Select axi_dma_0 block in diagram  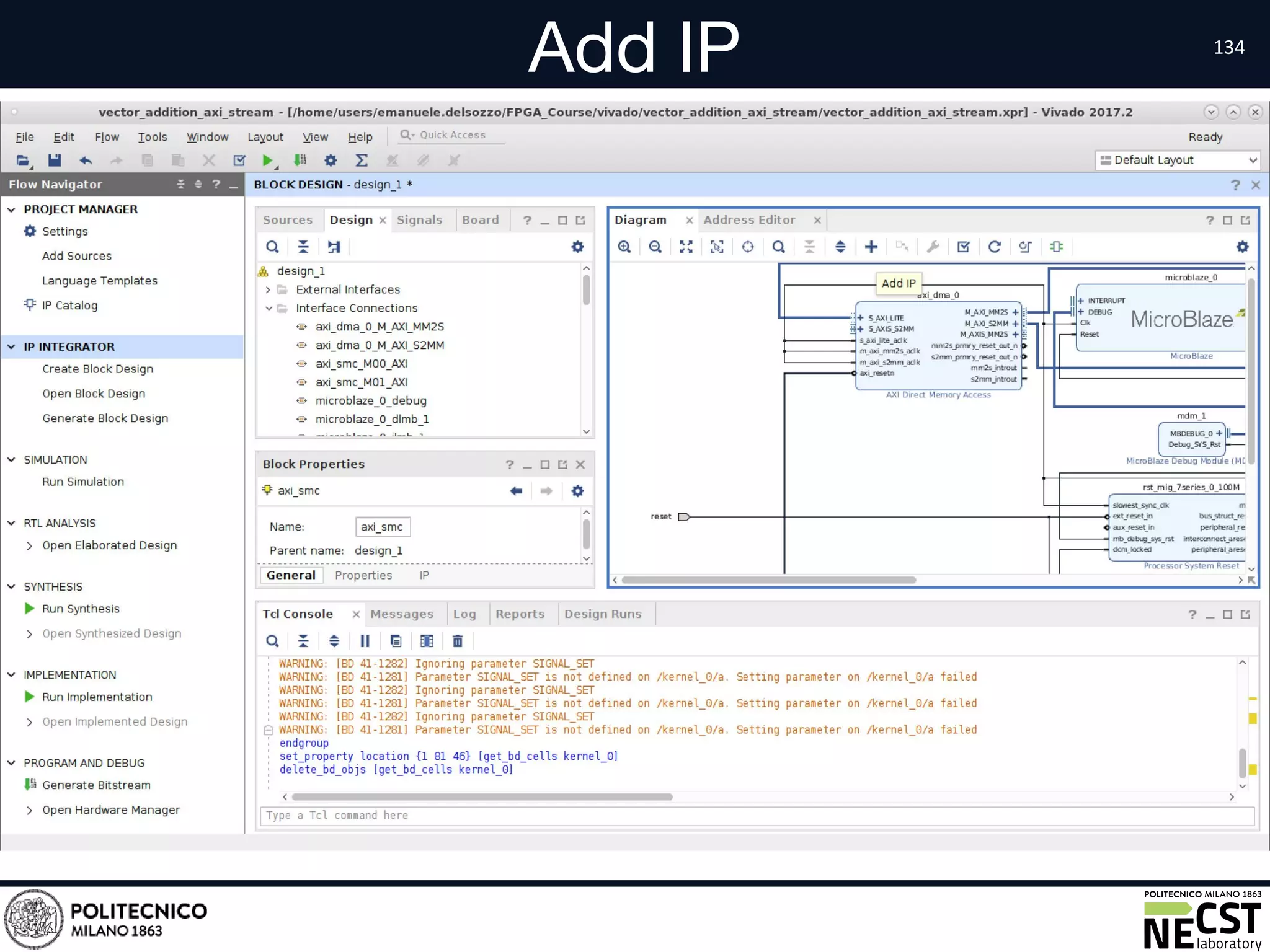pyautogui.click(x=938, y=346)
